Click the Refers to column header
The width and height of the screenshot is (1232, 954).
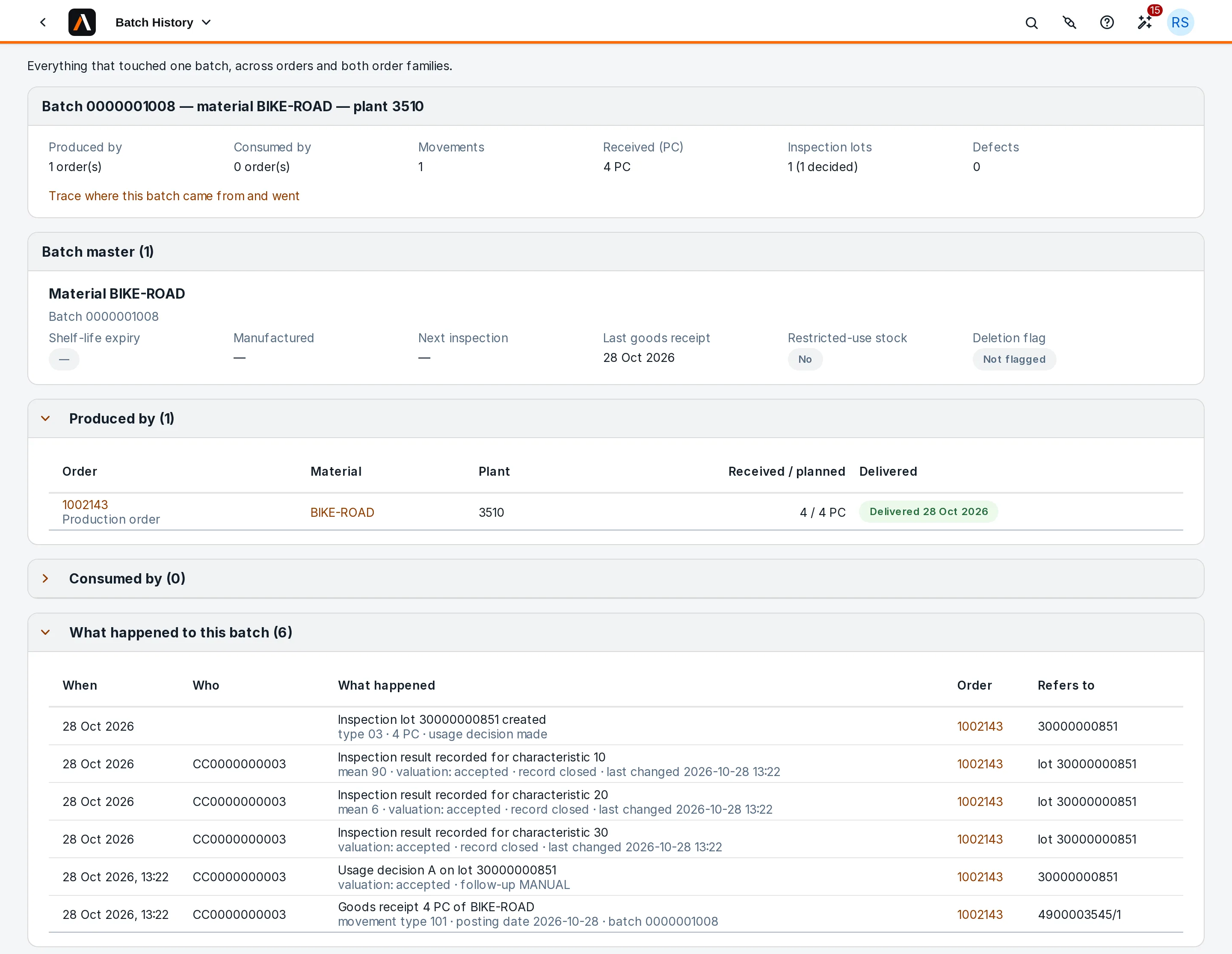(1066, 685)
